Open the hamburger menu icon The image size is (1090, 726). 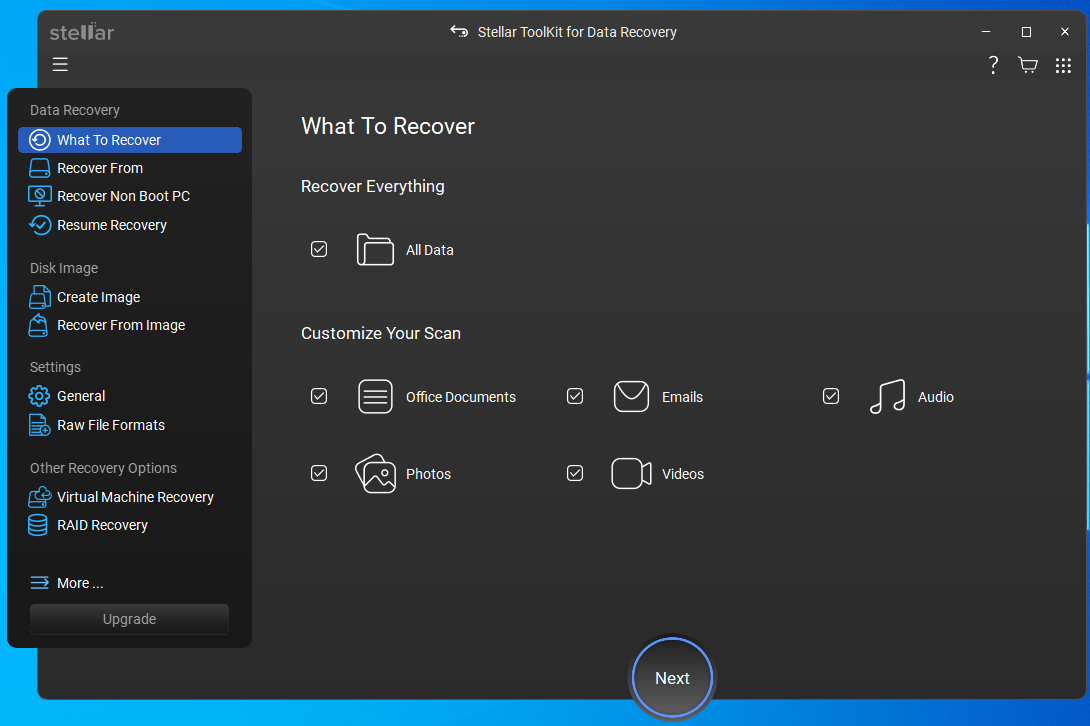click(60, 65)
